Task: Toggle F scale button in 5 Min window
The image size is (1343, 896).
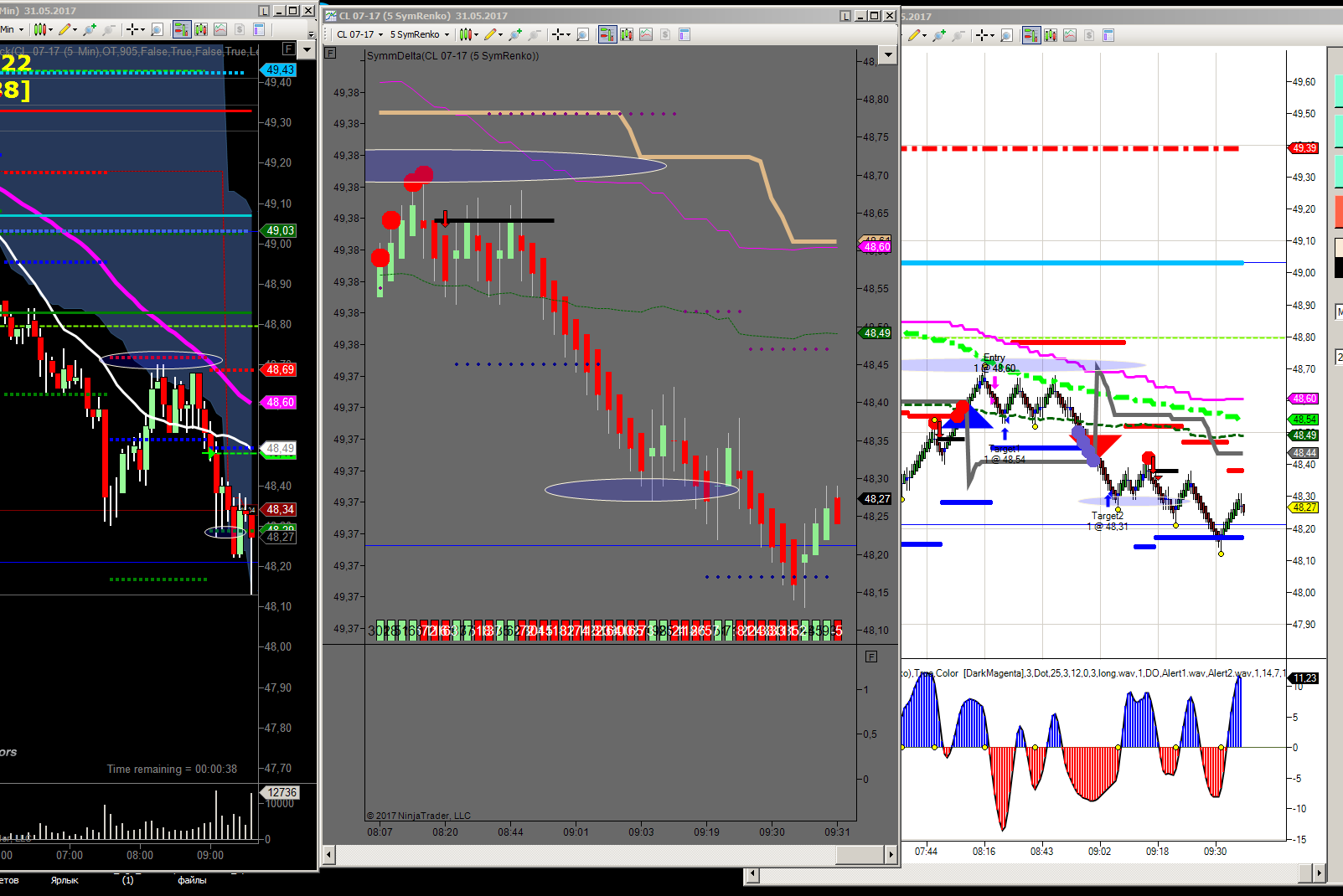Action: click(288, 49)
